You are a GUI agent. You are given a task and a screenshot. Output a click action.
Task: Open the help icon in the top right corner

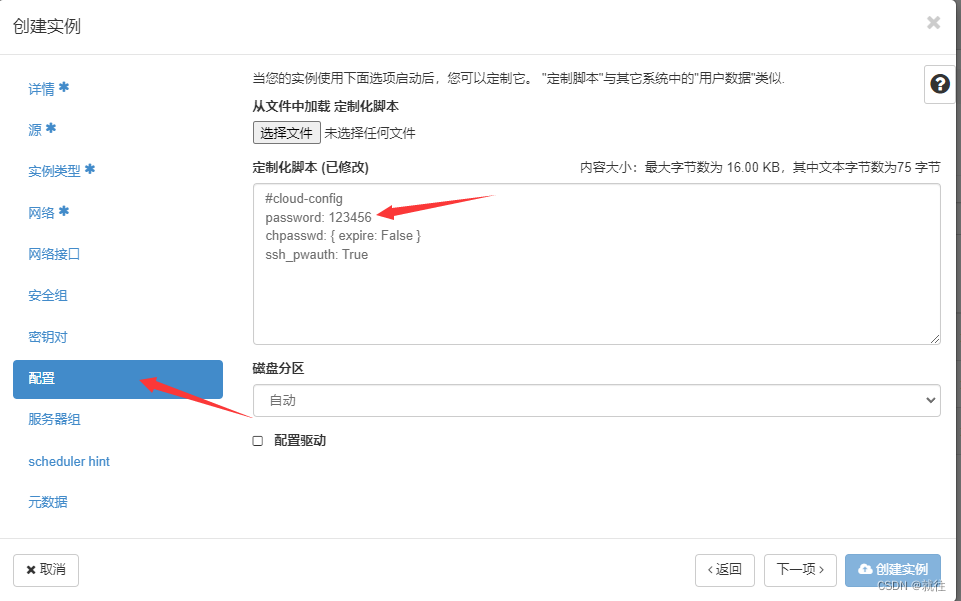[938, 85]
